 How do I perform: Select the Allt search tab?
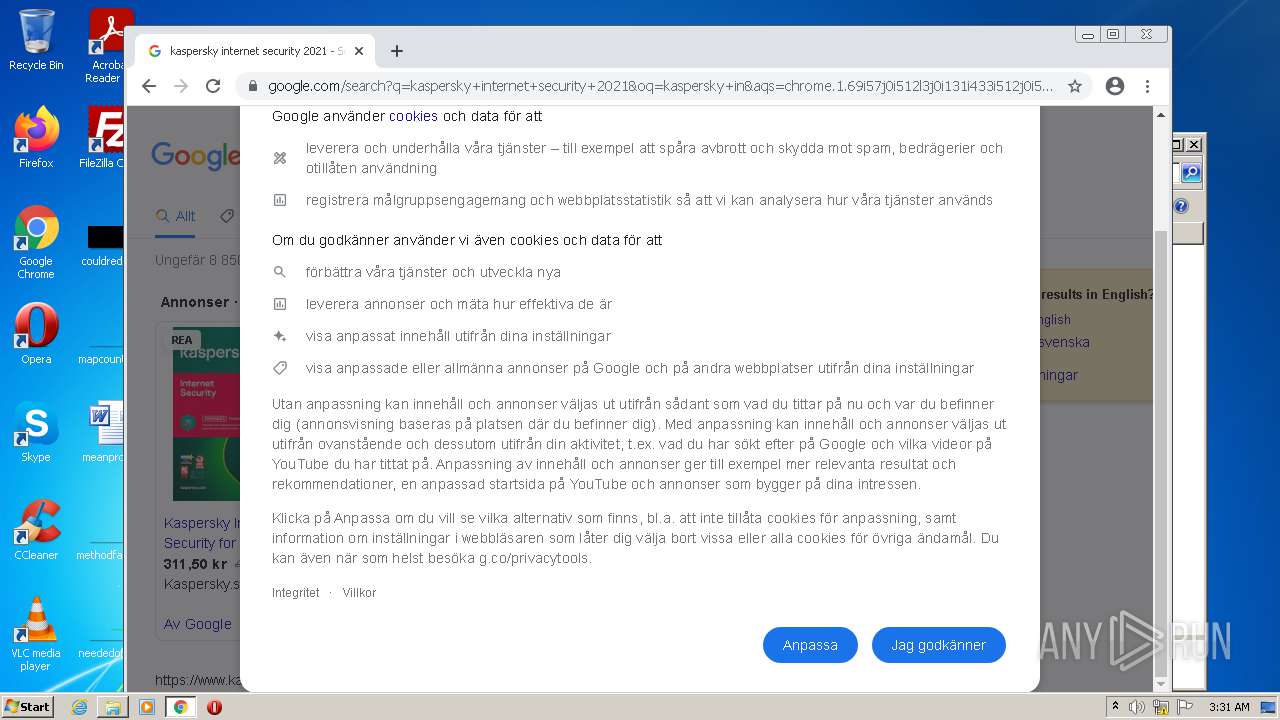(x=176, y=216)
